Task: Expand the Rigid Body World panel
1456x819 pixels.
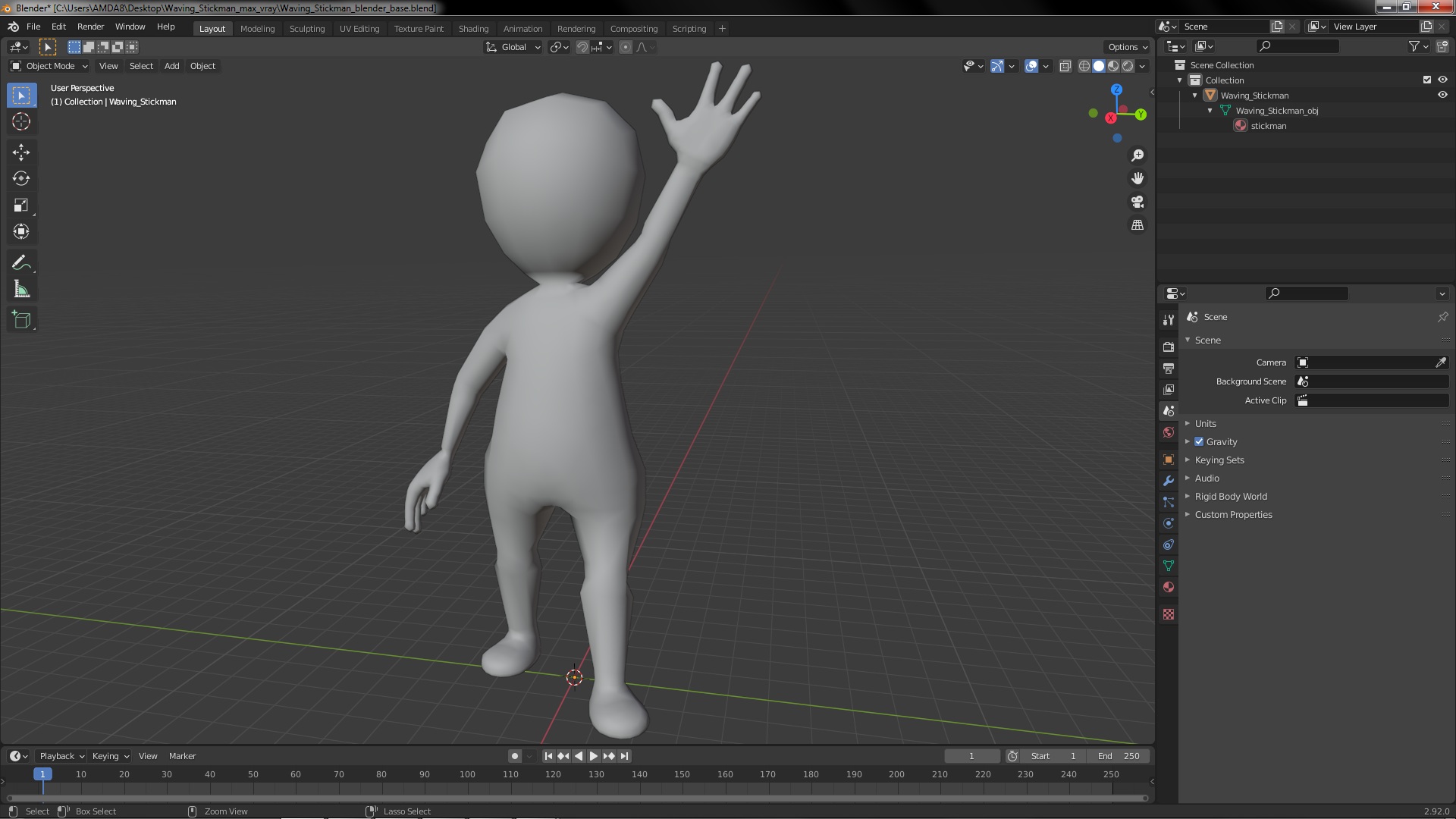Action: click(1230, 497)
